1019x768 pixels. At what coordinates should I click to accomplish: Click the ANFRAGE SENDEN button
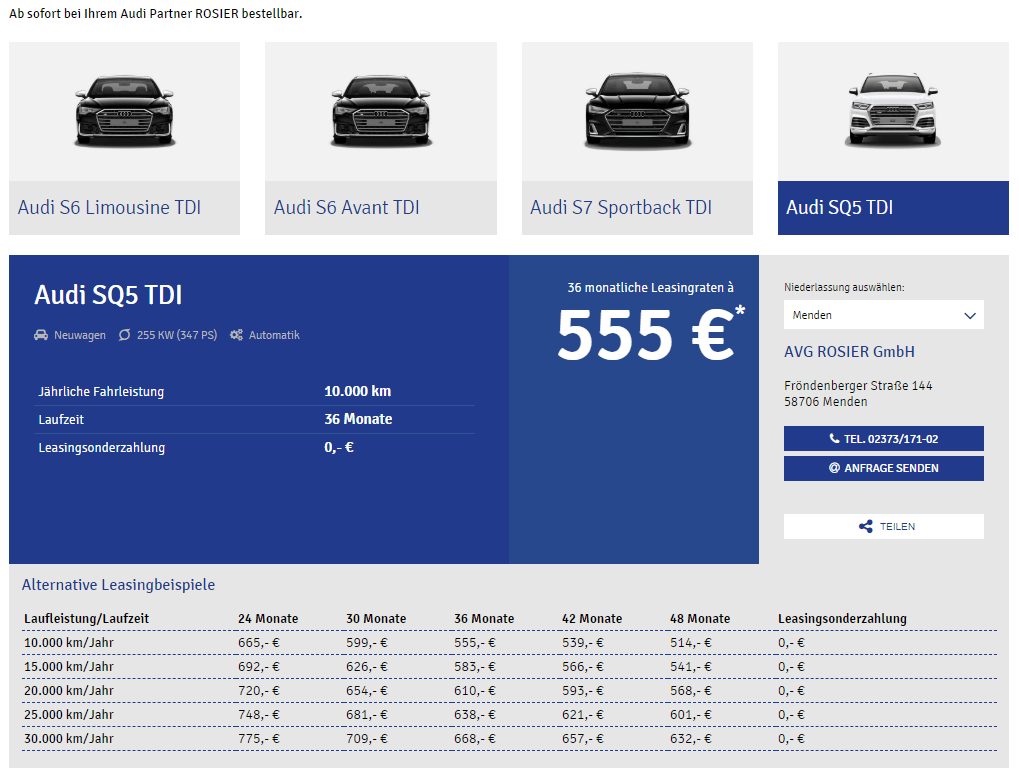coord(883,468)
